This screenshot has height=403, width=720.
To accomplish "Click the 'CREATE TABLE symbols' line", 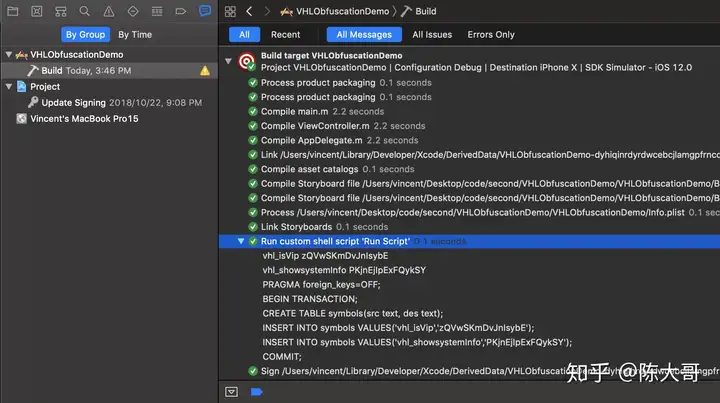I will (x=353, y=313).
